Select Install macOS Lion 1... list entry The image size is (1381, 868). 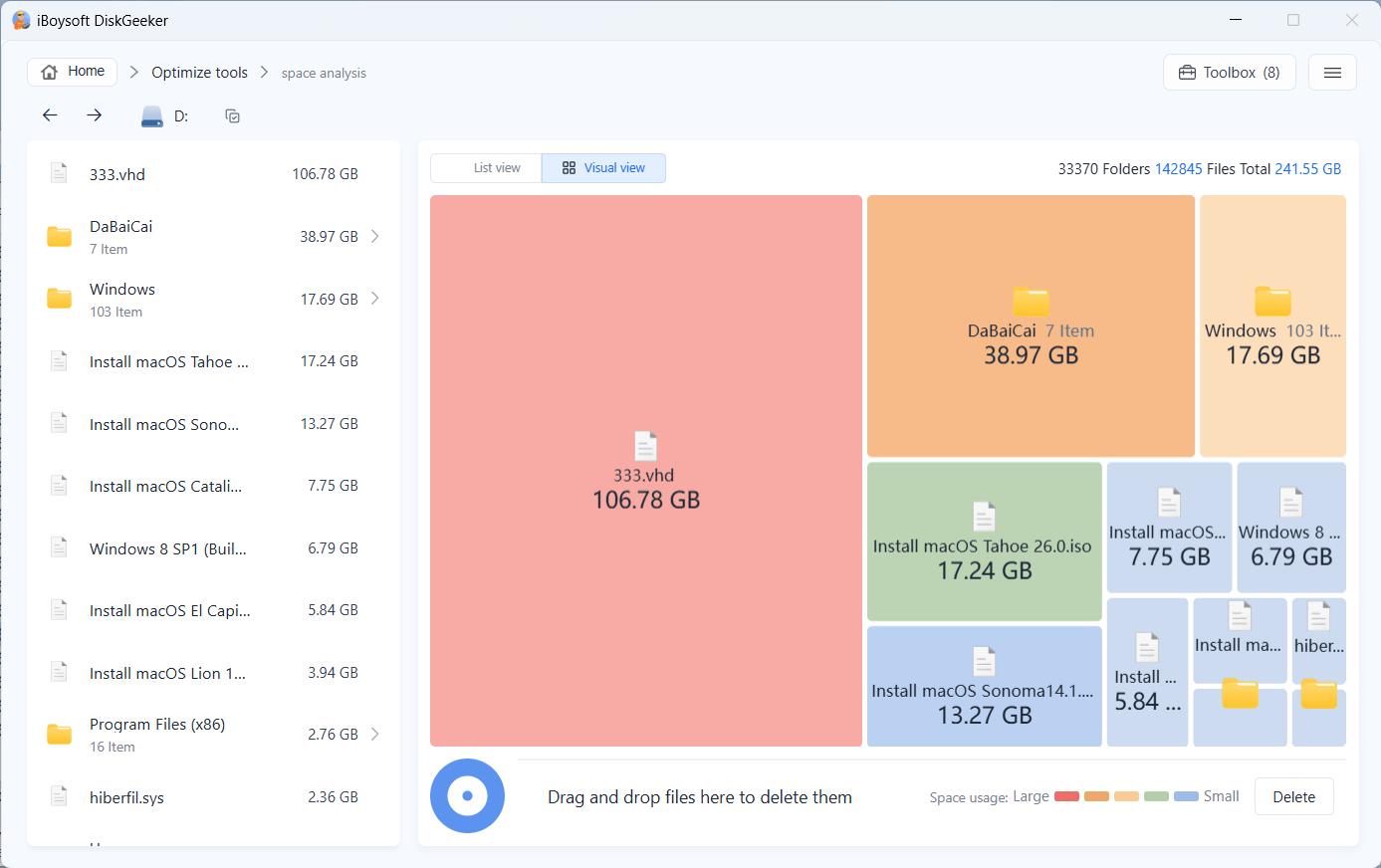coord(213,673)
